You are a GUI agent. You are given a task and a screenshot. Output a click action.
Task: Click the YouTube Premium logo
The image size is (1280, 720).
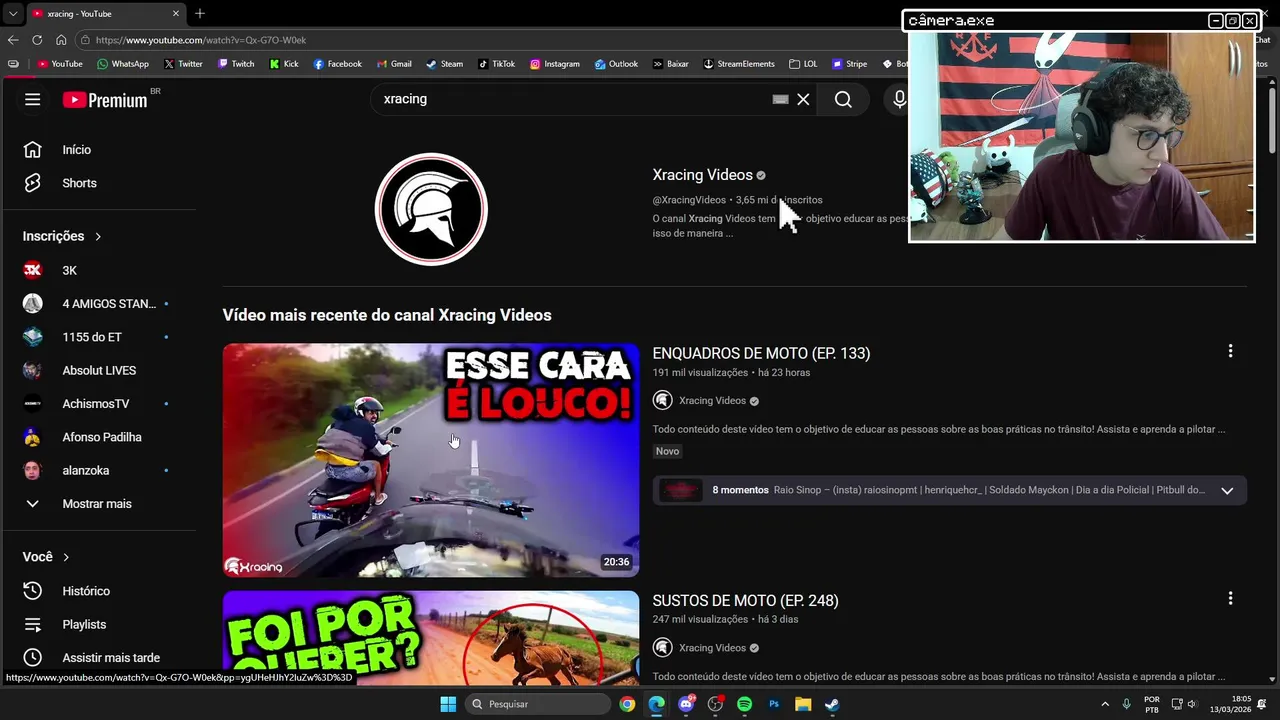105,99
